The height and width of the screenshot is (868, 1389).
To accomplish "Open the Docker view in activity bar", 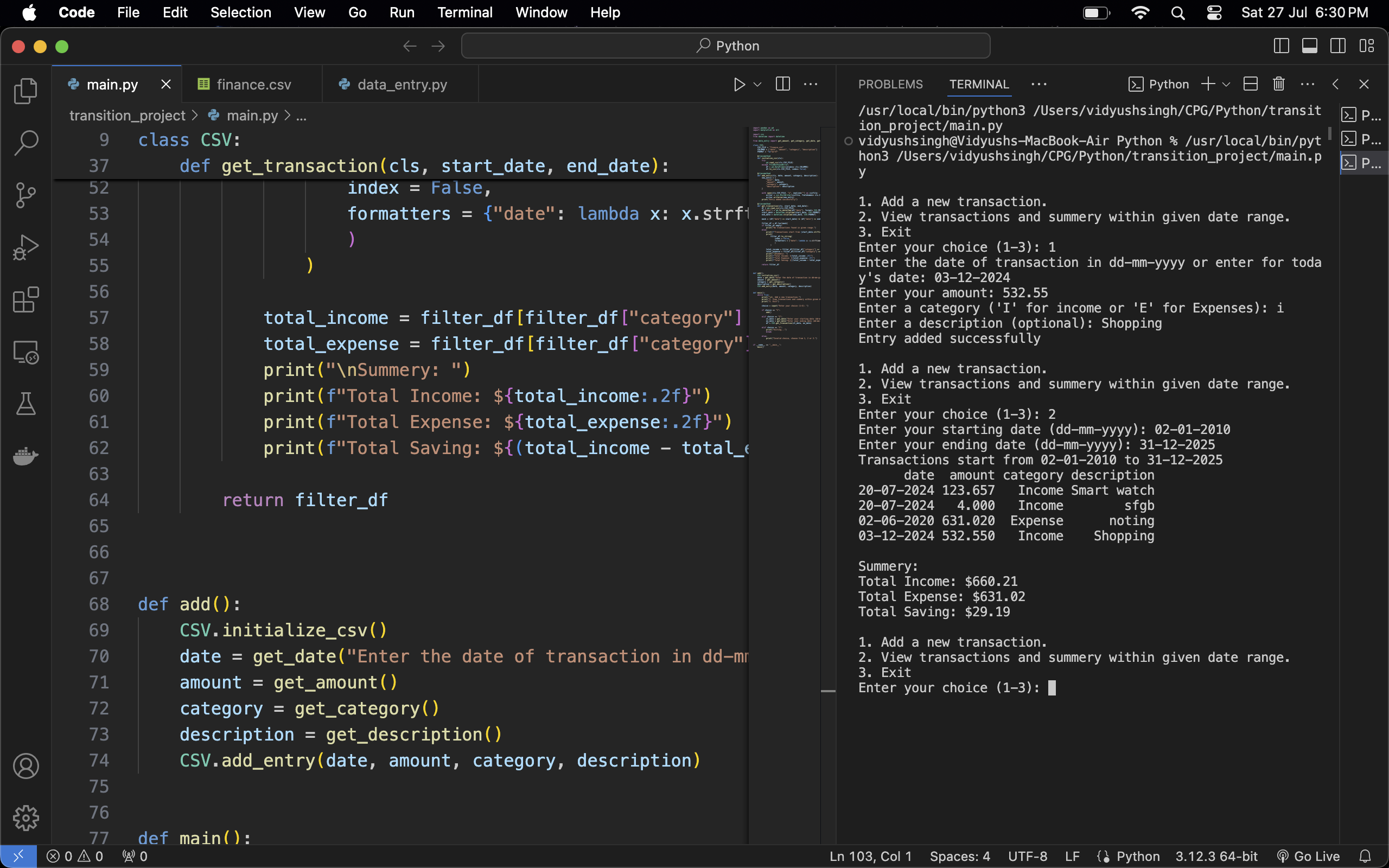I will point(26,456).
